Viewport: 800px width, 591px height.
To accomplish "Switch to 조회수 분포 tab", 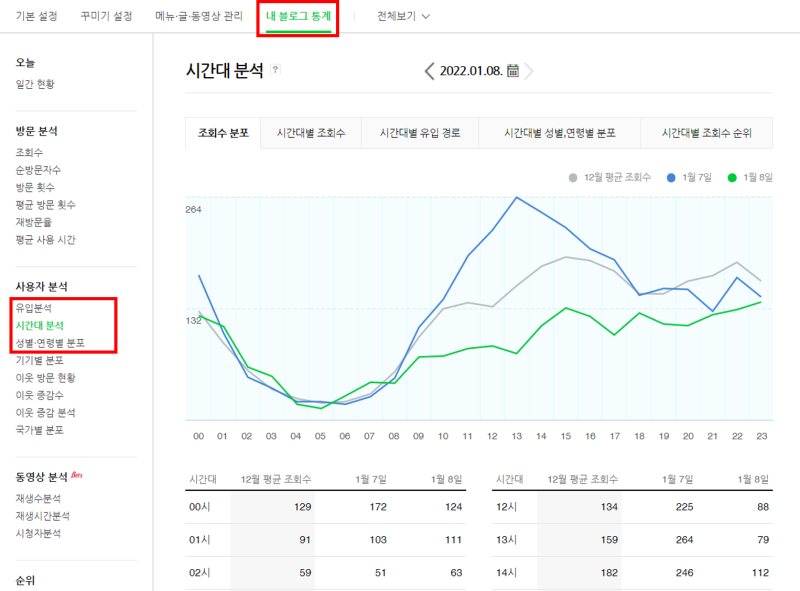I will (x=223, y=133).
